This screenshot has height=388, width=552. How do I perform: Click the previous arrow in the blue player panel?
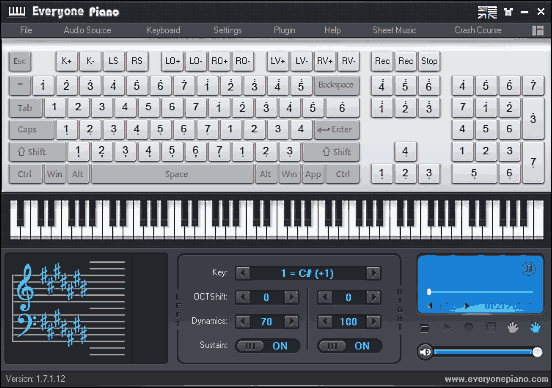(429, 306)
